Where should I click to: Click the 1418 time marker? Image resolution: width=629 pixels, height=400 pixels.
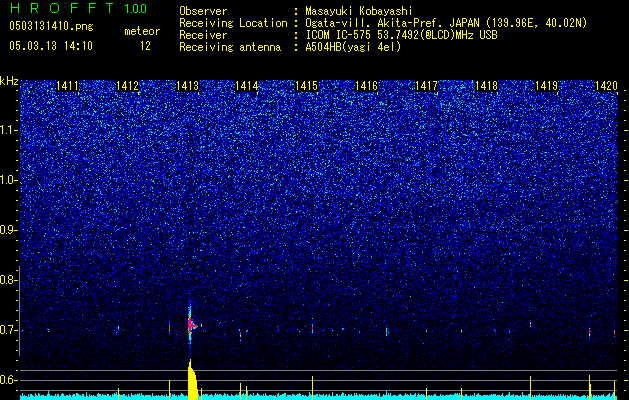point(486,86)
